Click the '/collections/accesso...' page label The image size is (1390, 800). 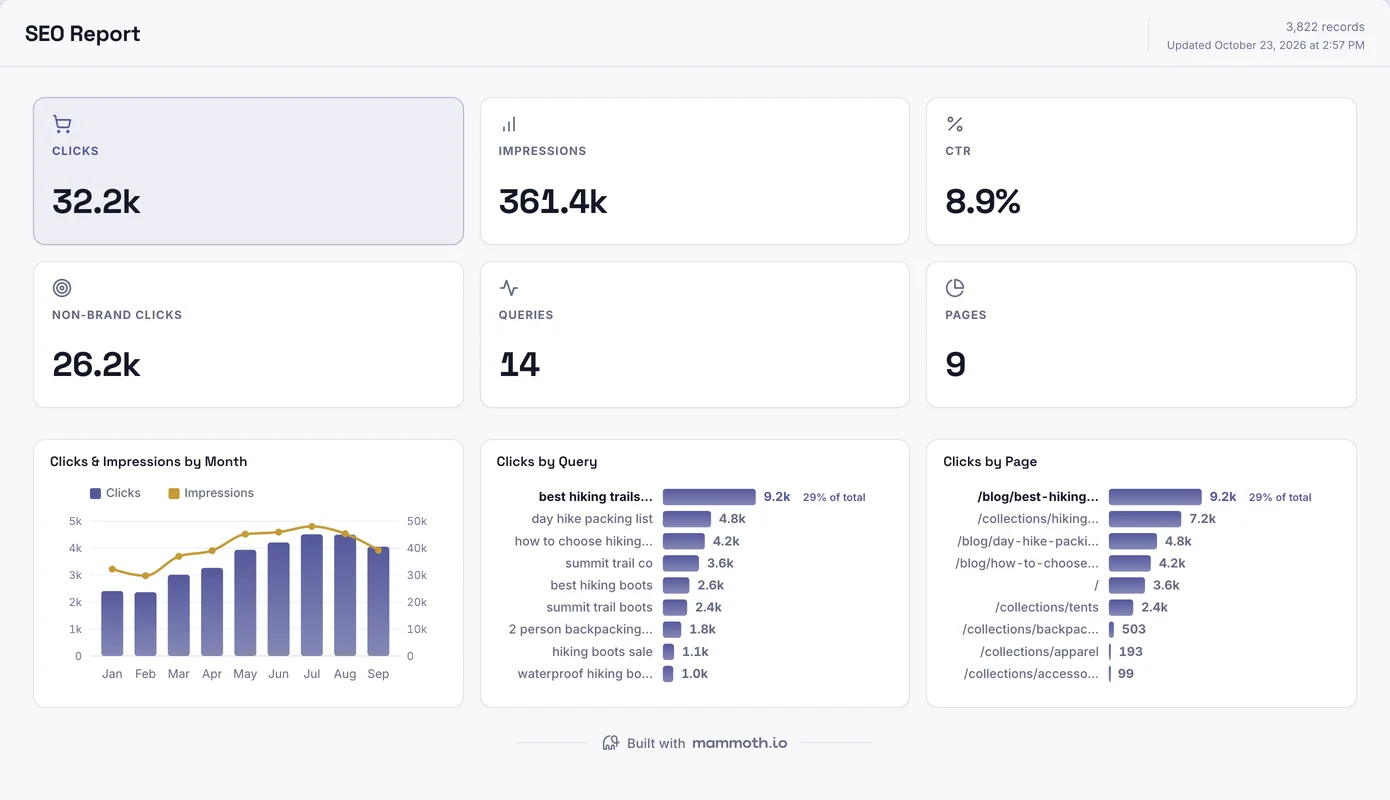[1032, 673]
